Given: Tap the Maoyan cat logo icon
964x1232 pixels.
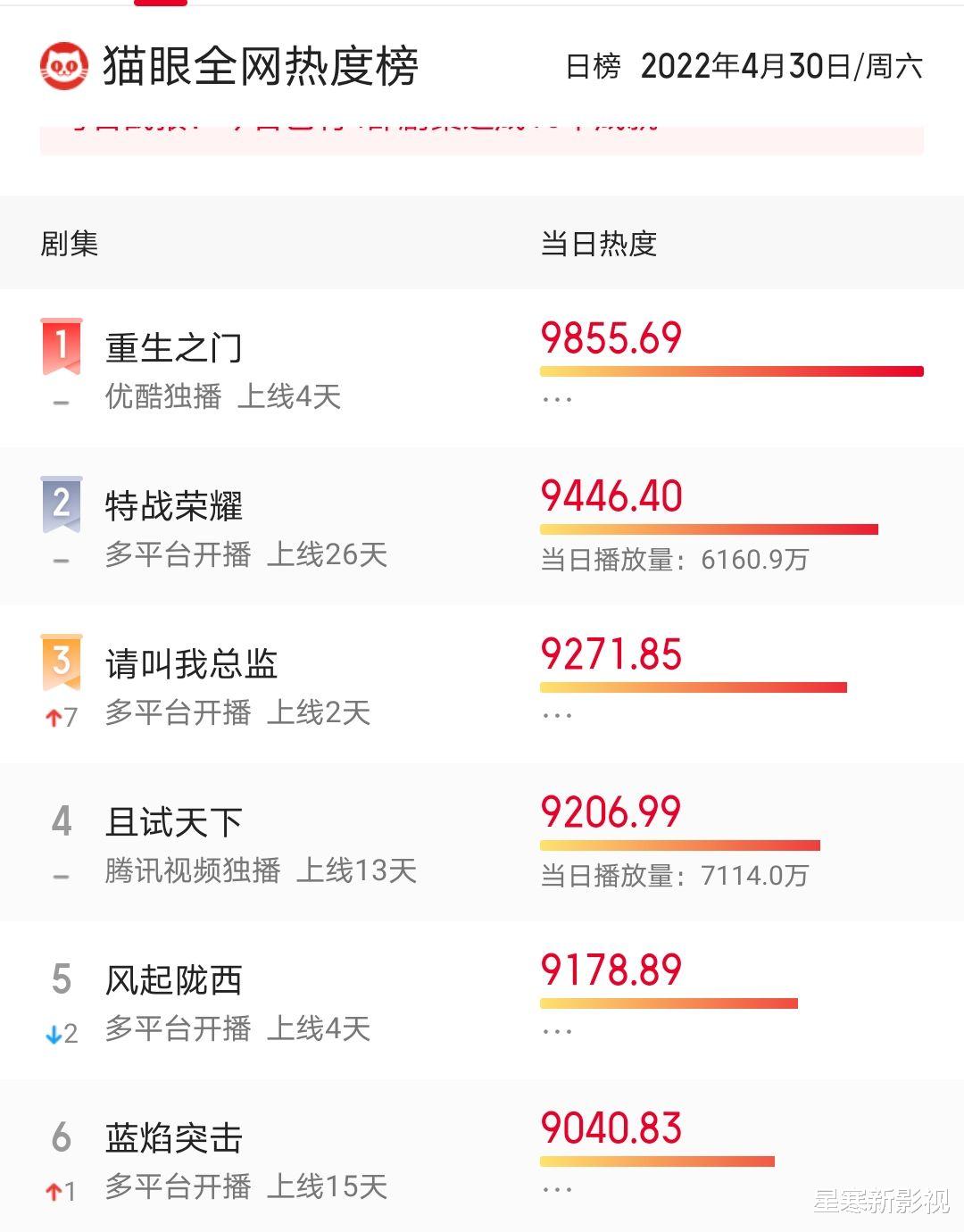Looking at the screenshot, I should click(x=64, y=66).
